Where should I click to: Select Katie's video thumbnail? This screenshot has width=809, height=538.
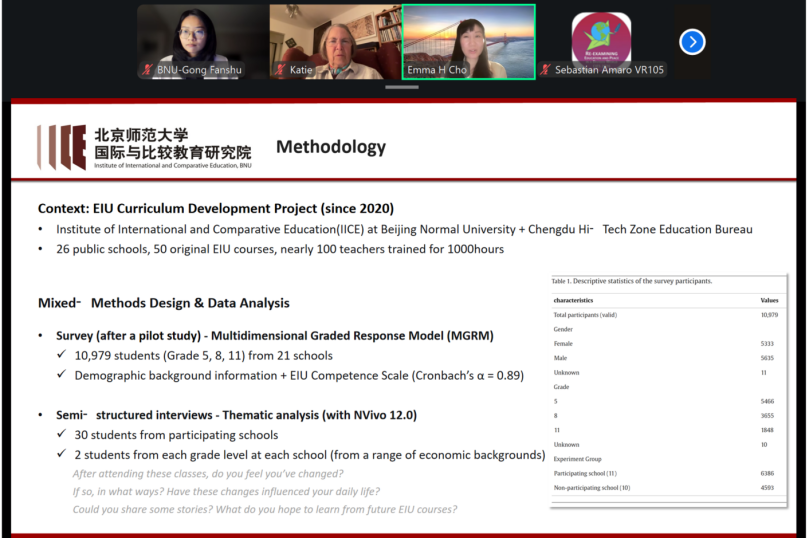pos(334,41)
